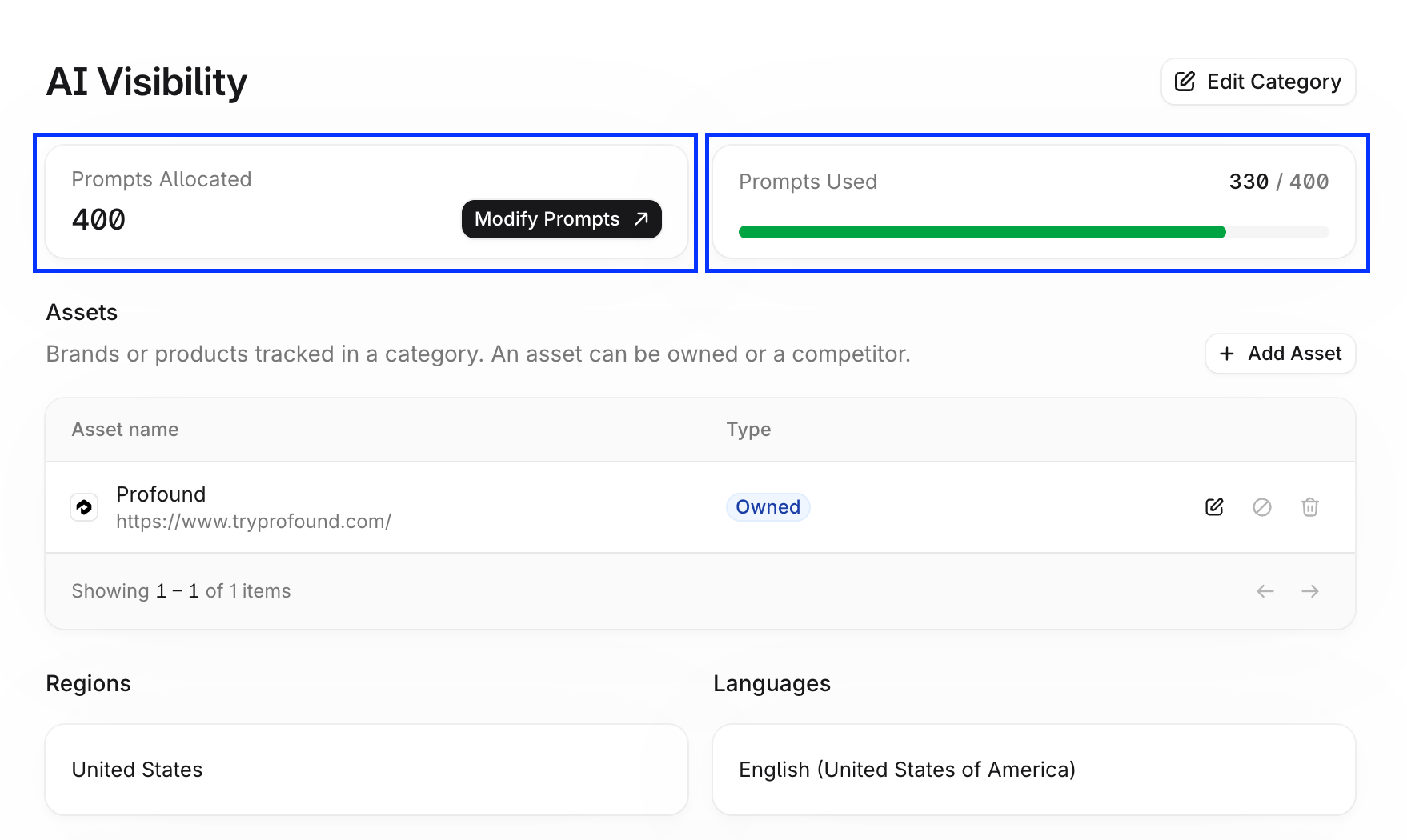Viewport: 1407px width, 840px height.
Task: Add a new asset
Action: [1281, 354]
